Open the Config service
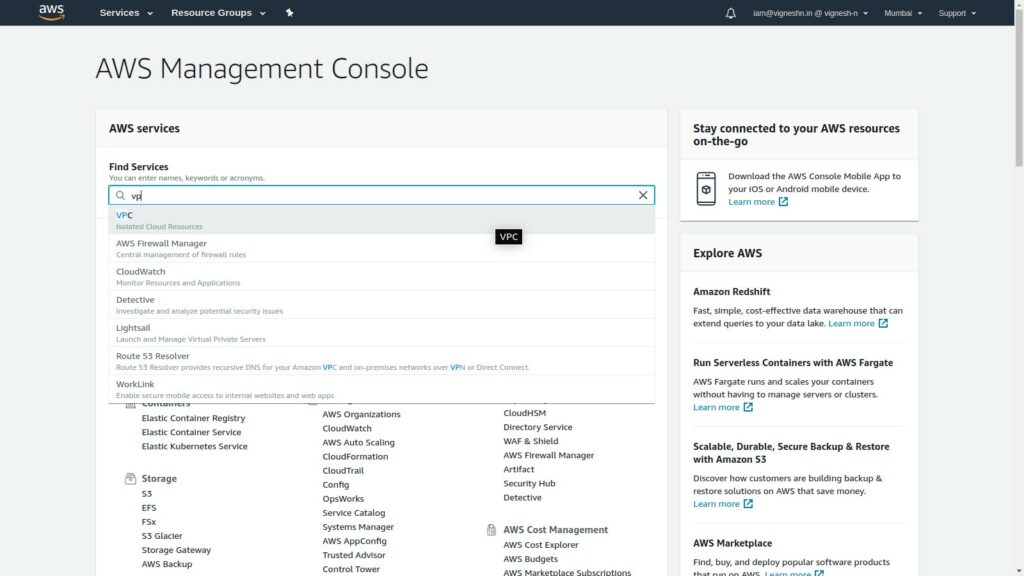 tap(336, 485)
